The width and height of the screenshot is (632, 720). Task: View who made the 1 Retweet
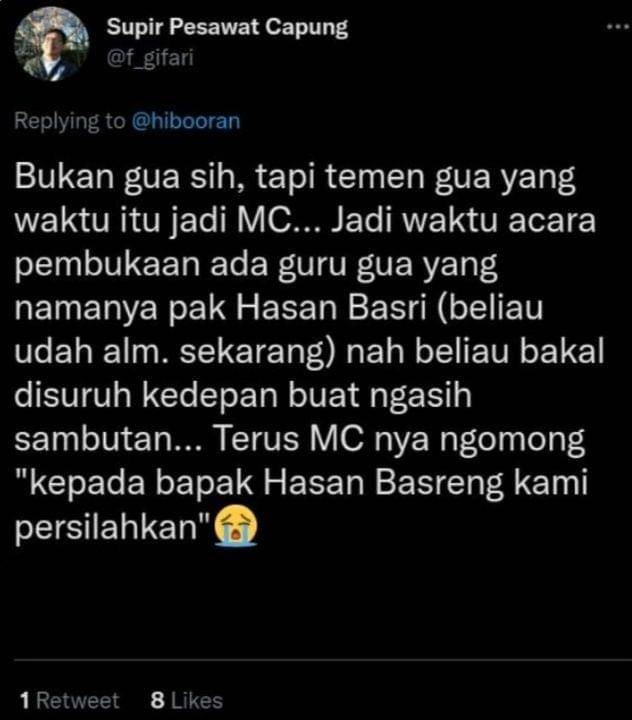(x=69, y=700)
